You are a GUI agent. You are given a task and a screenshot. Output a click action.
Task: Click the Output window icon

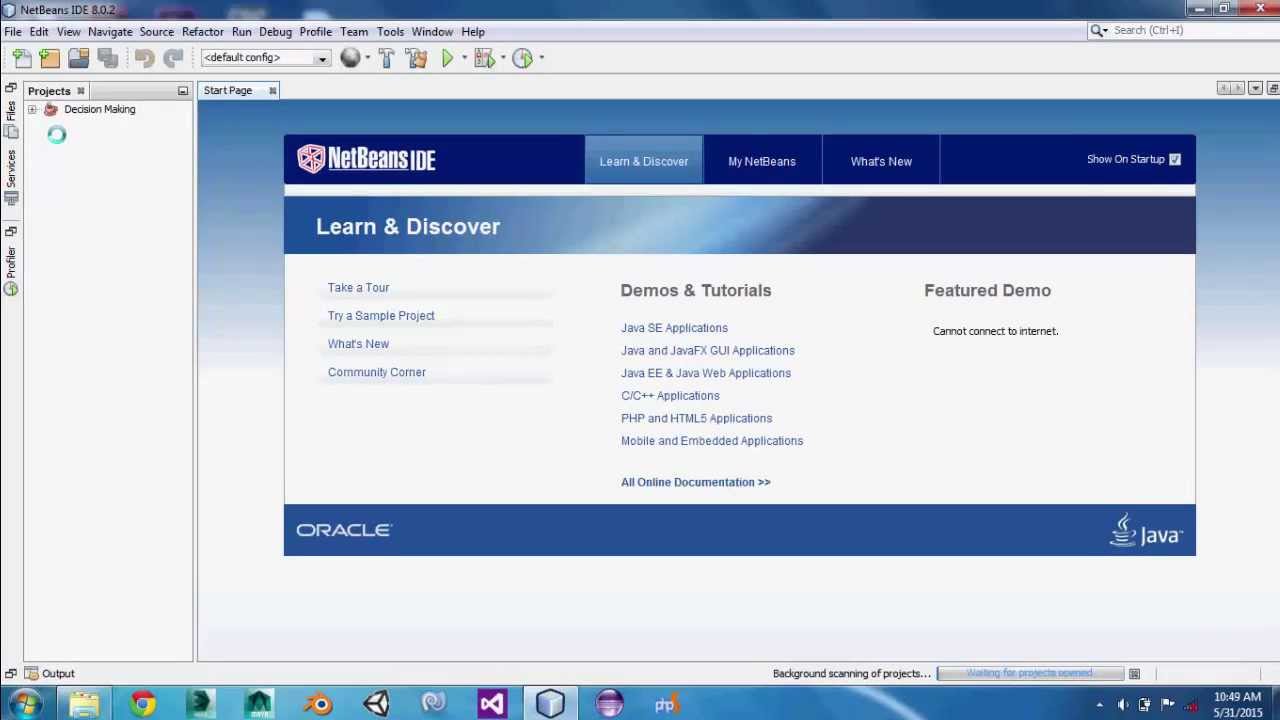[x=31, y=674]
